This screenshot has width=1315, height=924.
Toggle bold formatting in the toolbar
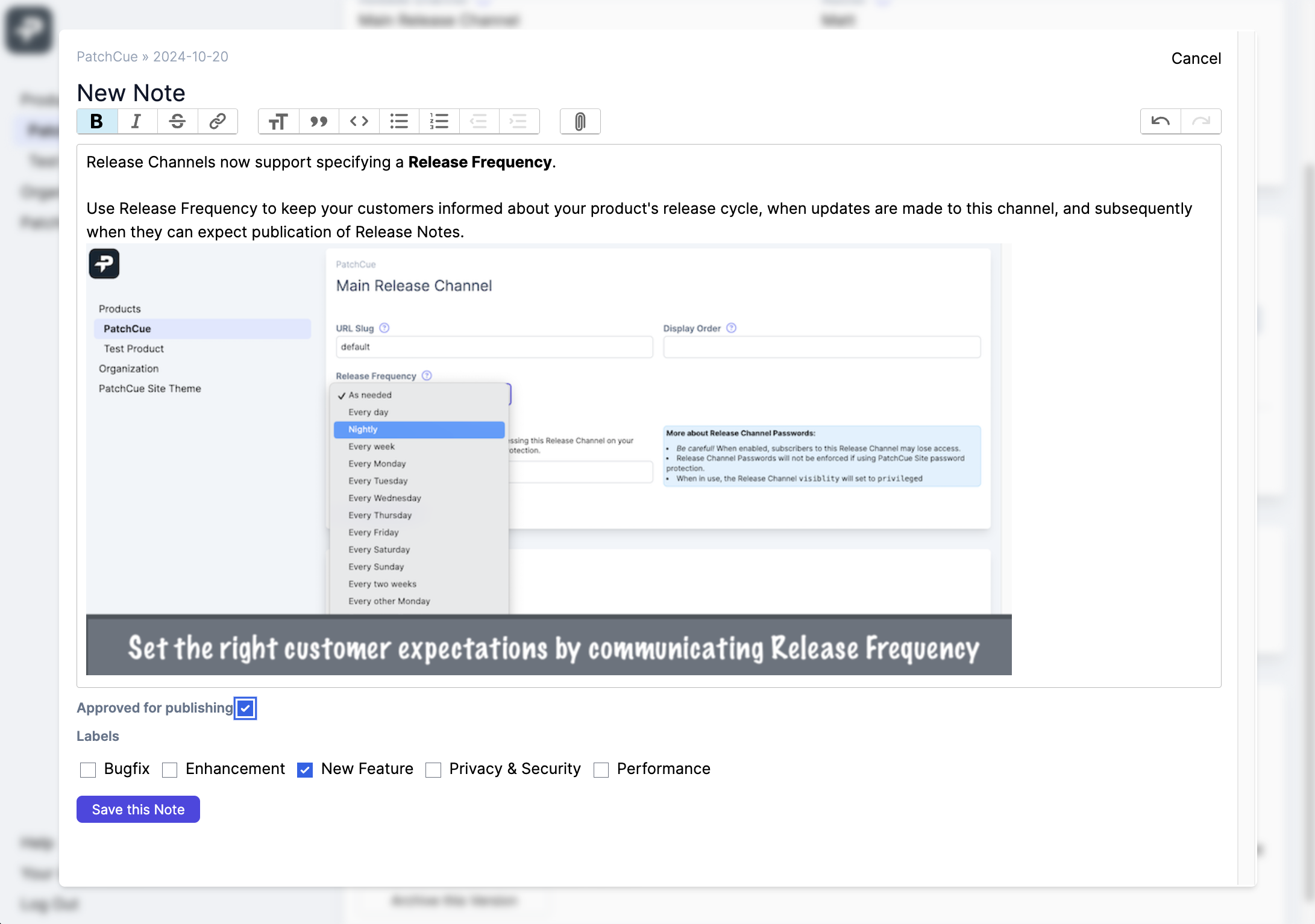pyautogui.click(x=96, y=122)
